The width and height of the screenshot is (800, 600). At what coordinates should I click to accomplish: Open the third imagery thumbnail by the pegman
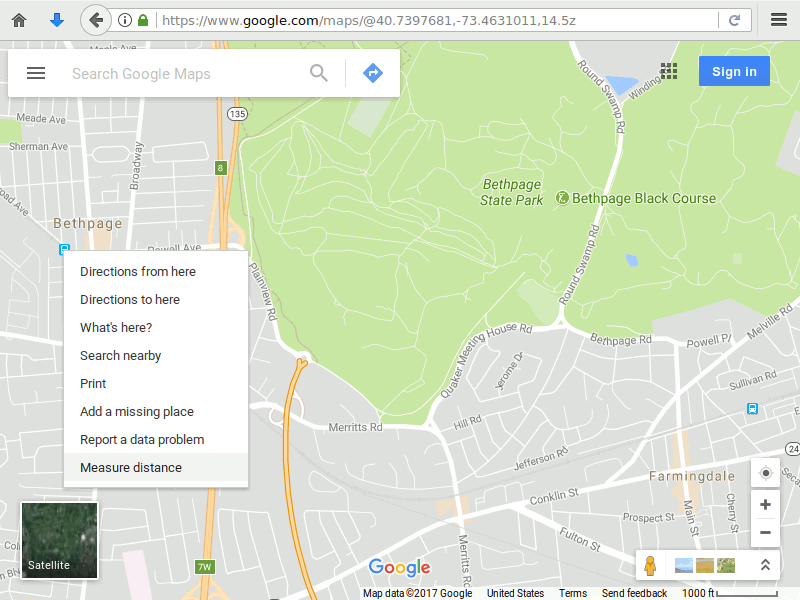point(726,565)
